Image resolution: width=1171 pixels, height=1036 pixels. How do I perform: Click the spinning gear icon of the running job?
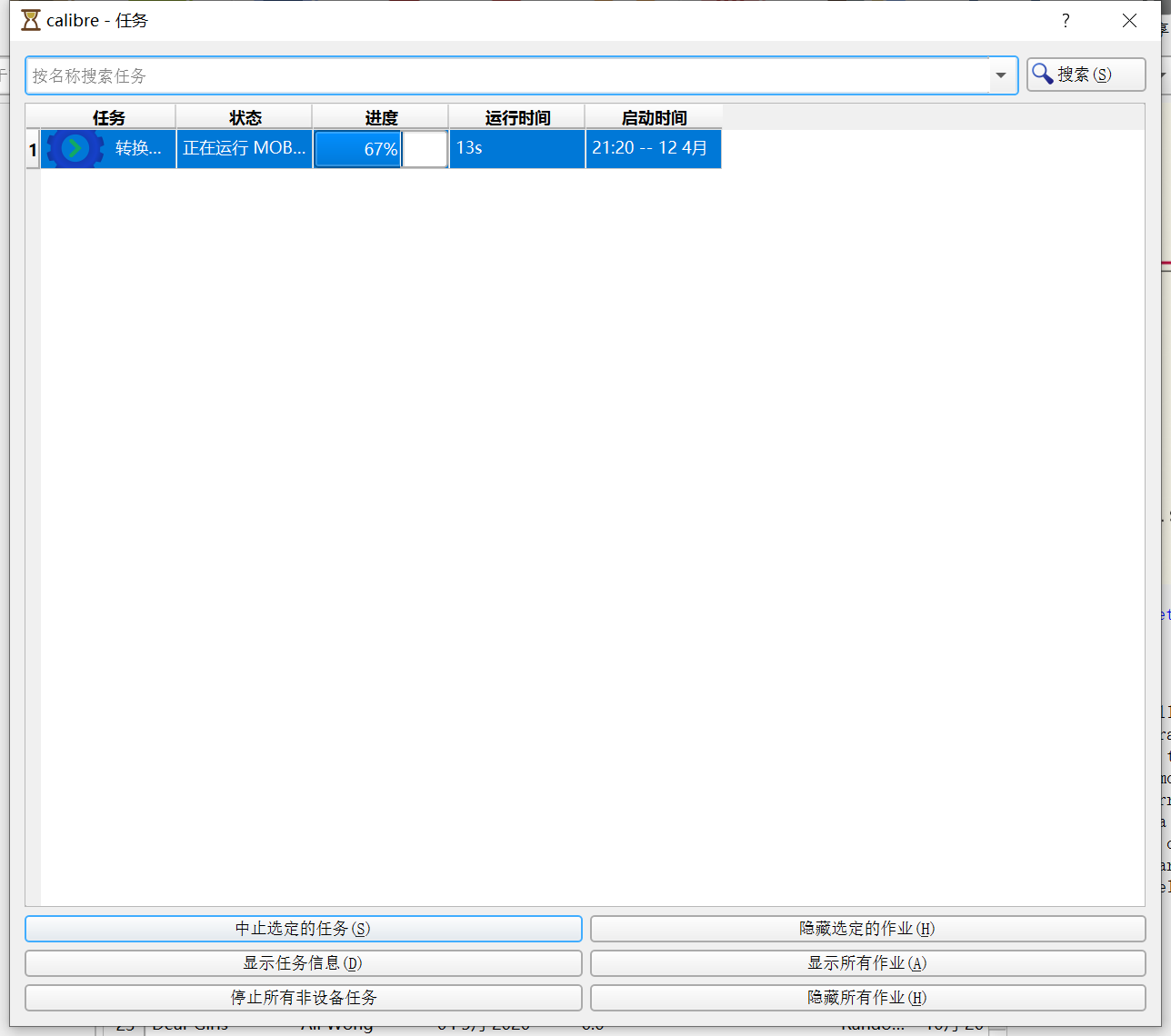tap(73, 148)
